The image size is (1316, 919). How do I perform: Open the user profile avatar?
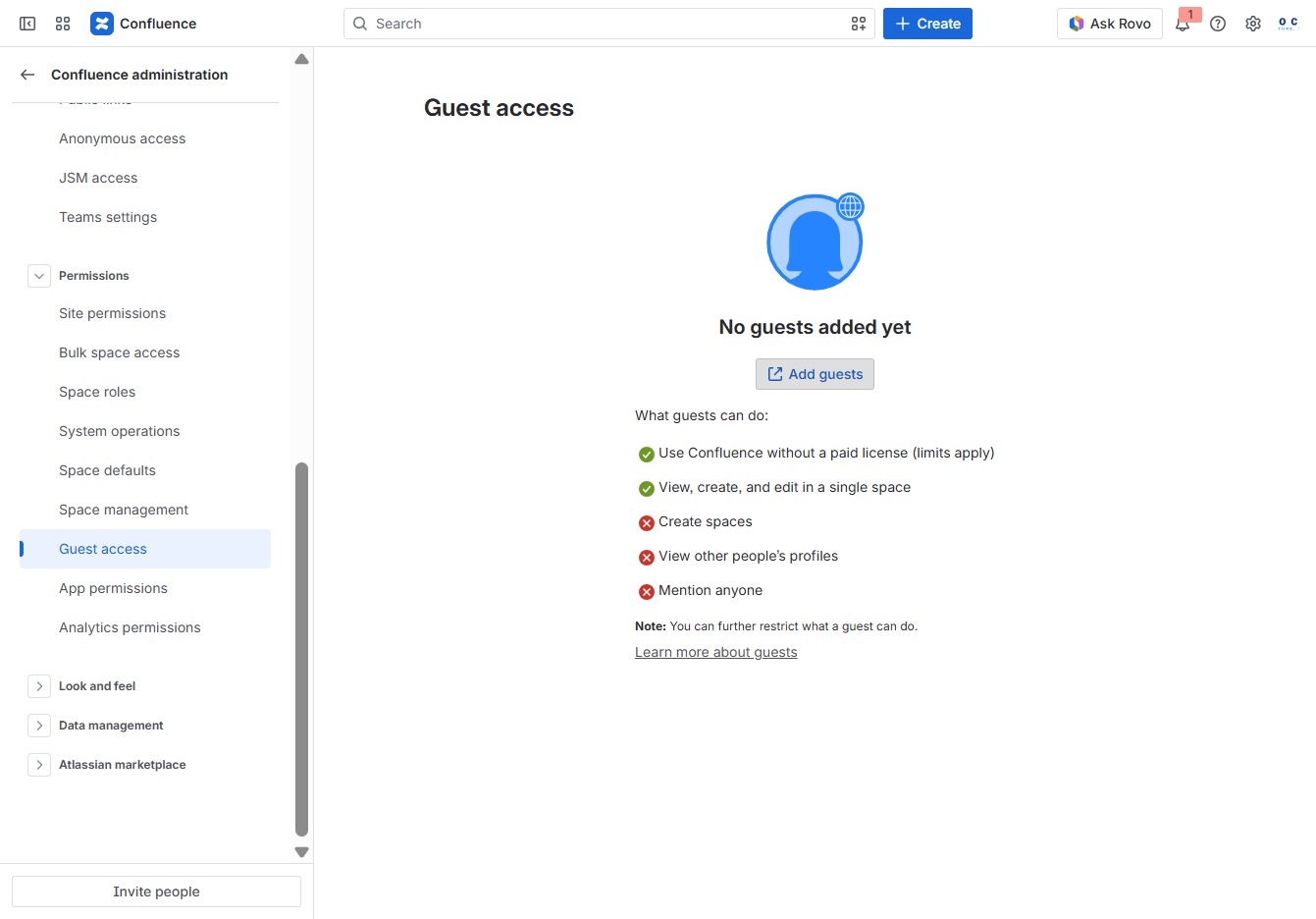coord(1289,24)
